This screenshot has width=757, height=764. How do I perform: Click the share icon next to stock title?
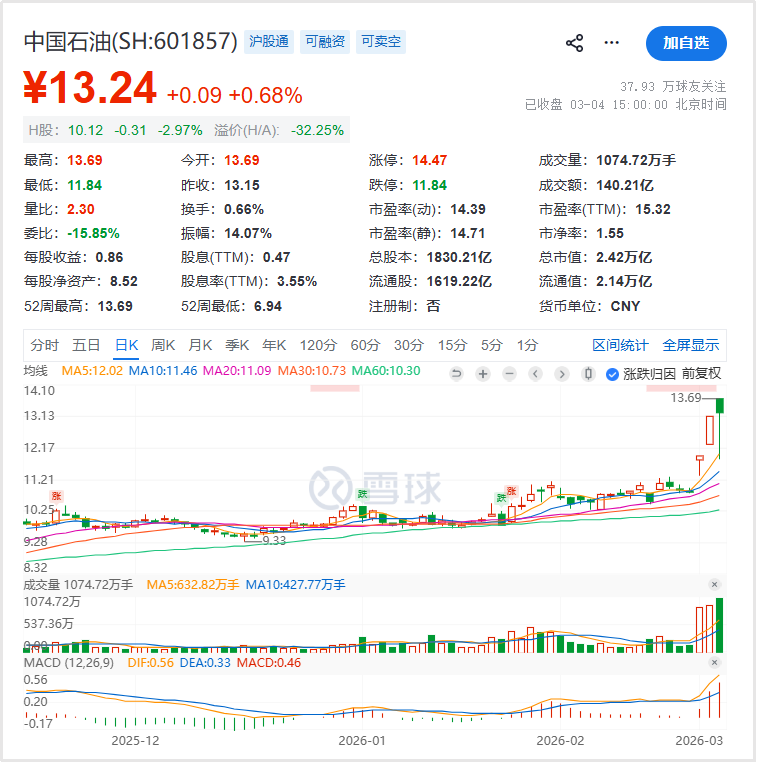pos(575,43)
